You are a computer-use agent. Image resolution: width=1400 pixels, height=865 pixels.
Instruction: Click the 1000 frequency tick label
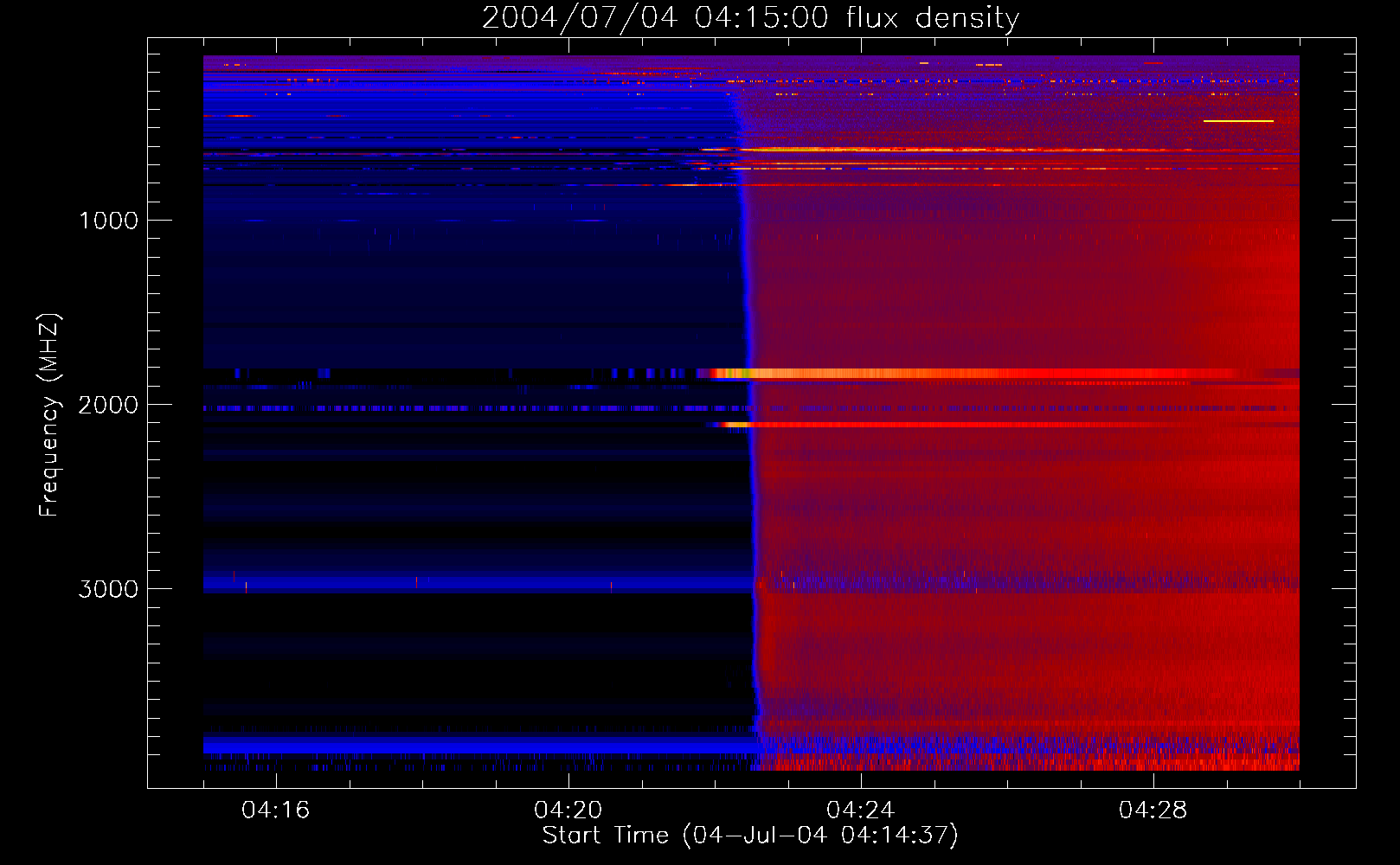pyautogui.click(x=108, y=221)
